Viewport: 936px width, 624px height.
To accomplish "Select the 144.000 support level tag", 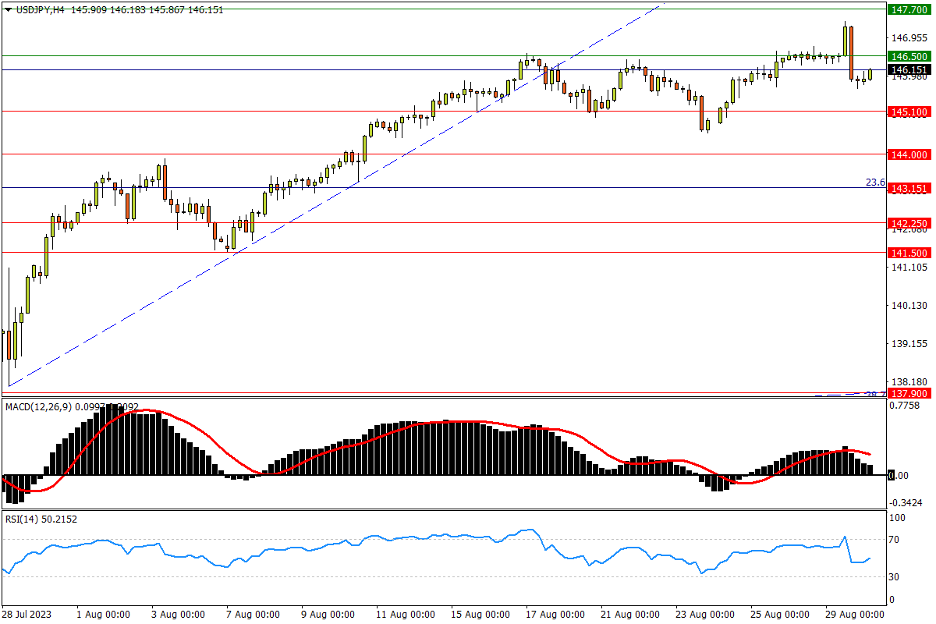I will [910, 154].
